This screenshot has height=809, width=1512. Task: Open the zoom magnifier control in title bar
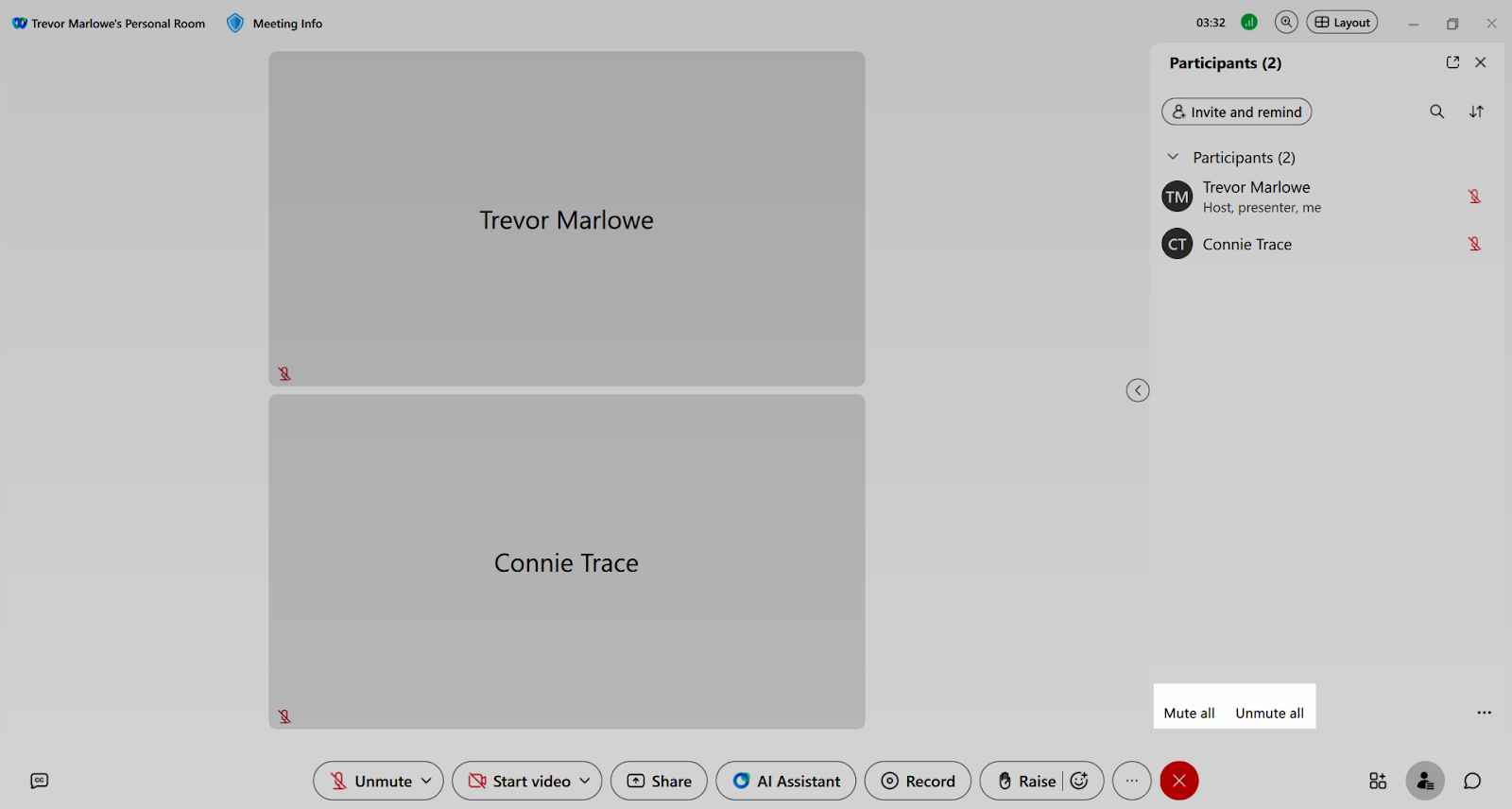pyautogui.click(x=1286, y=23)
